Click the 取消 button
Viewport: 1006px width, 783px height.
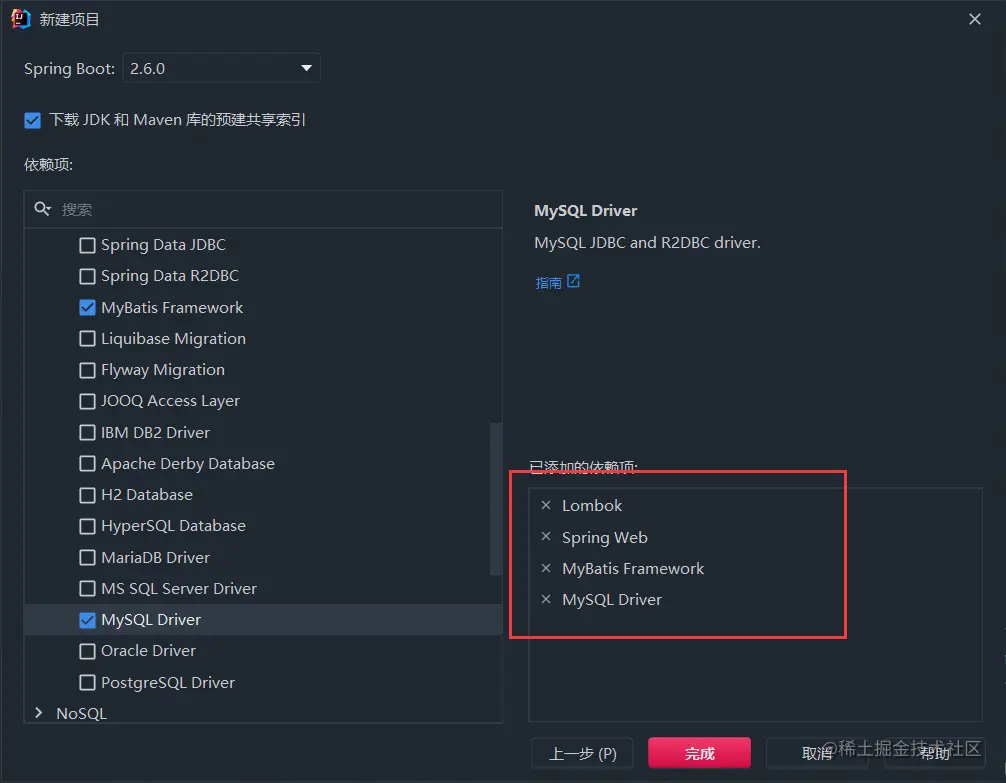pyautogui.click(x=817, y=753)
